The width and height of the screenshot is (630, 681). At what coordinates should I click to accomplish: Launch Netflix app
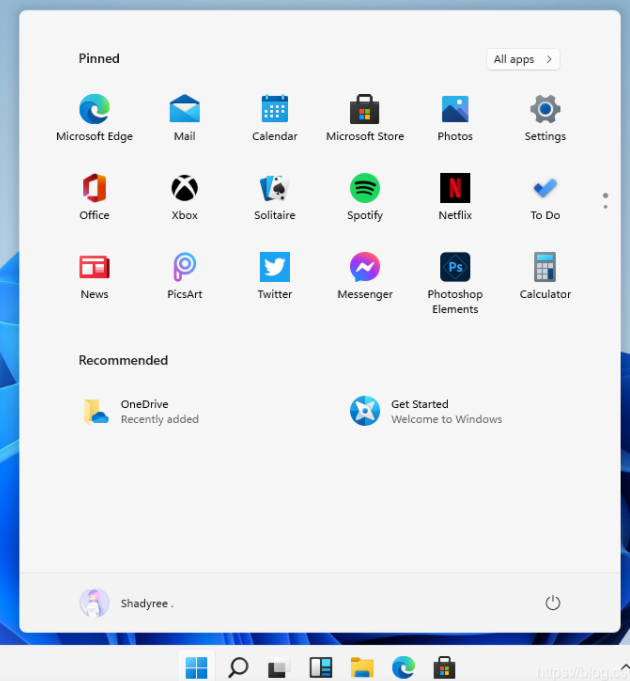(x=455, y=196)
